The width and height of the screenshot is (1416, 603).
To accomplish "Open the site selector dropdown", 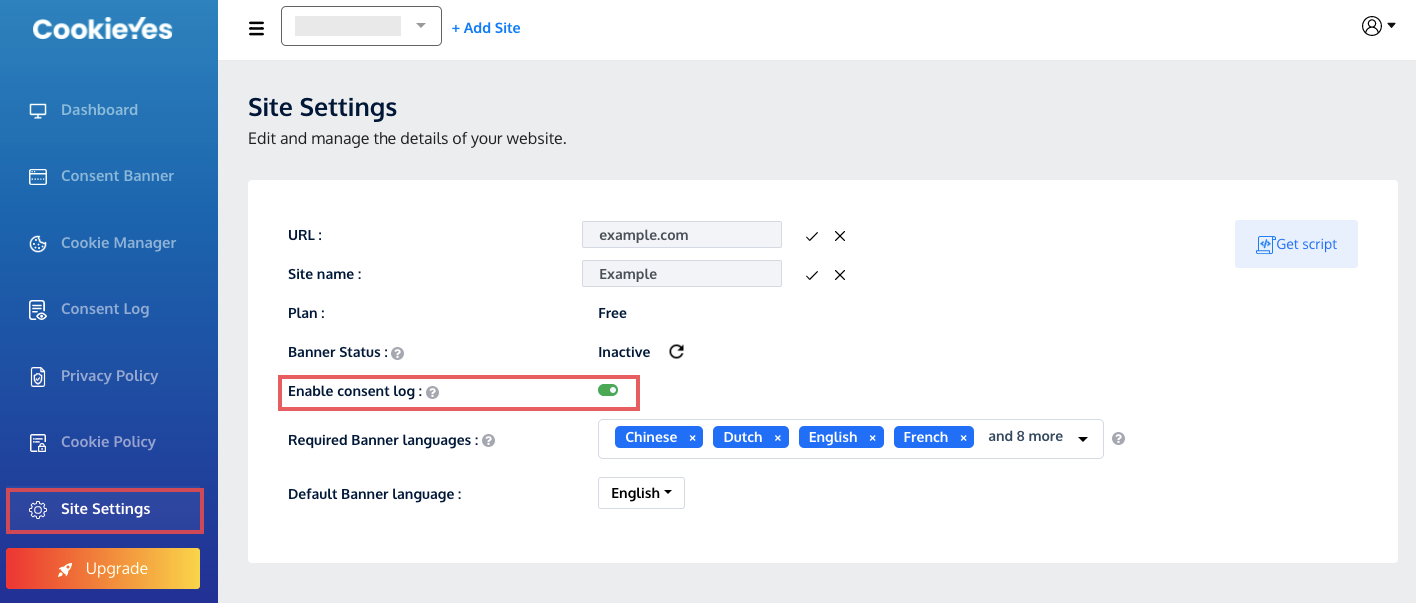I will 361,26.
